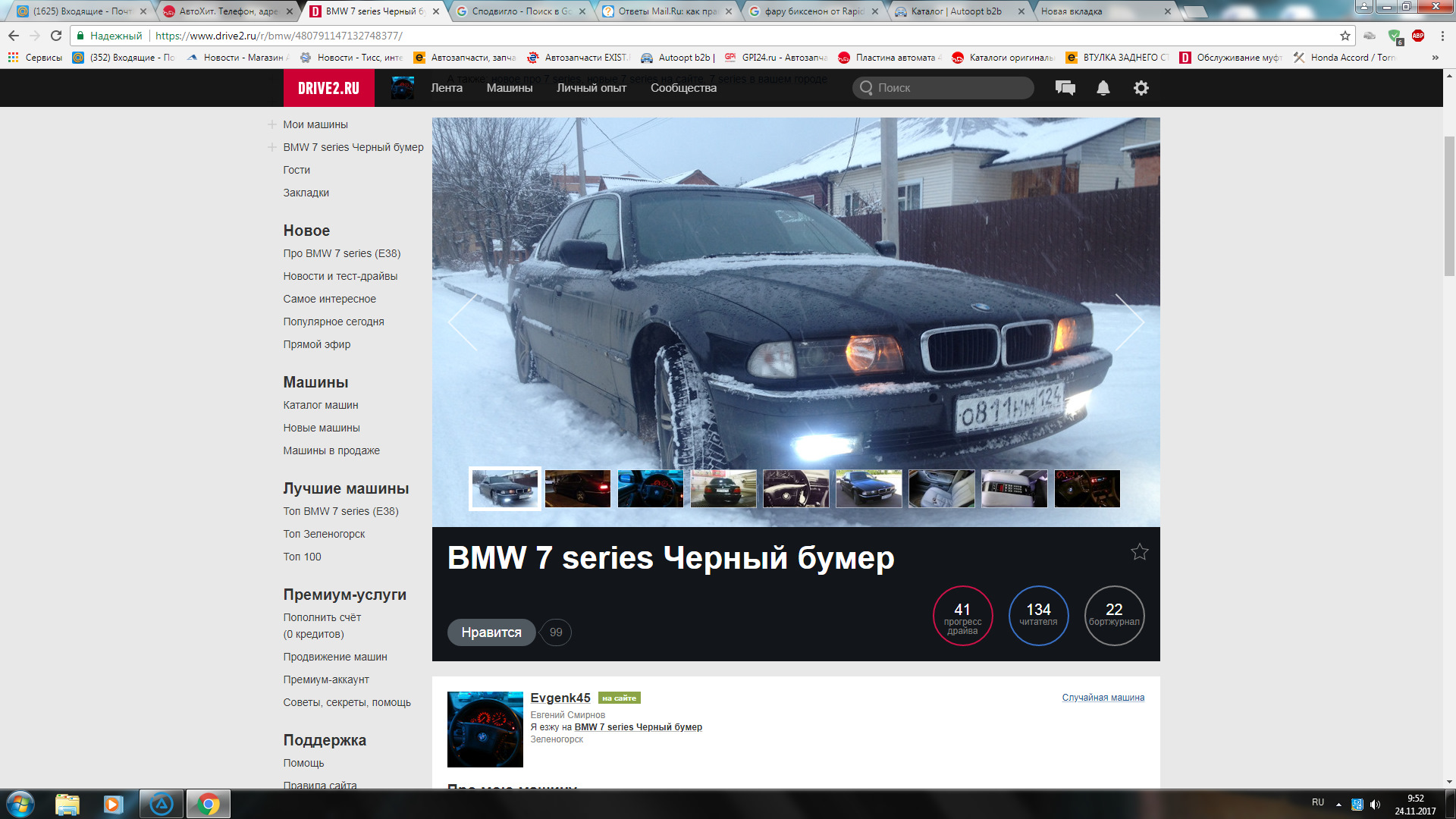Open the Случайная машина link
Screen dimensions: 1456x819
tap(1103, 698)
